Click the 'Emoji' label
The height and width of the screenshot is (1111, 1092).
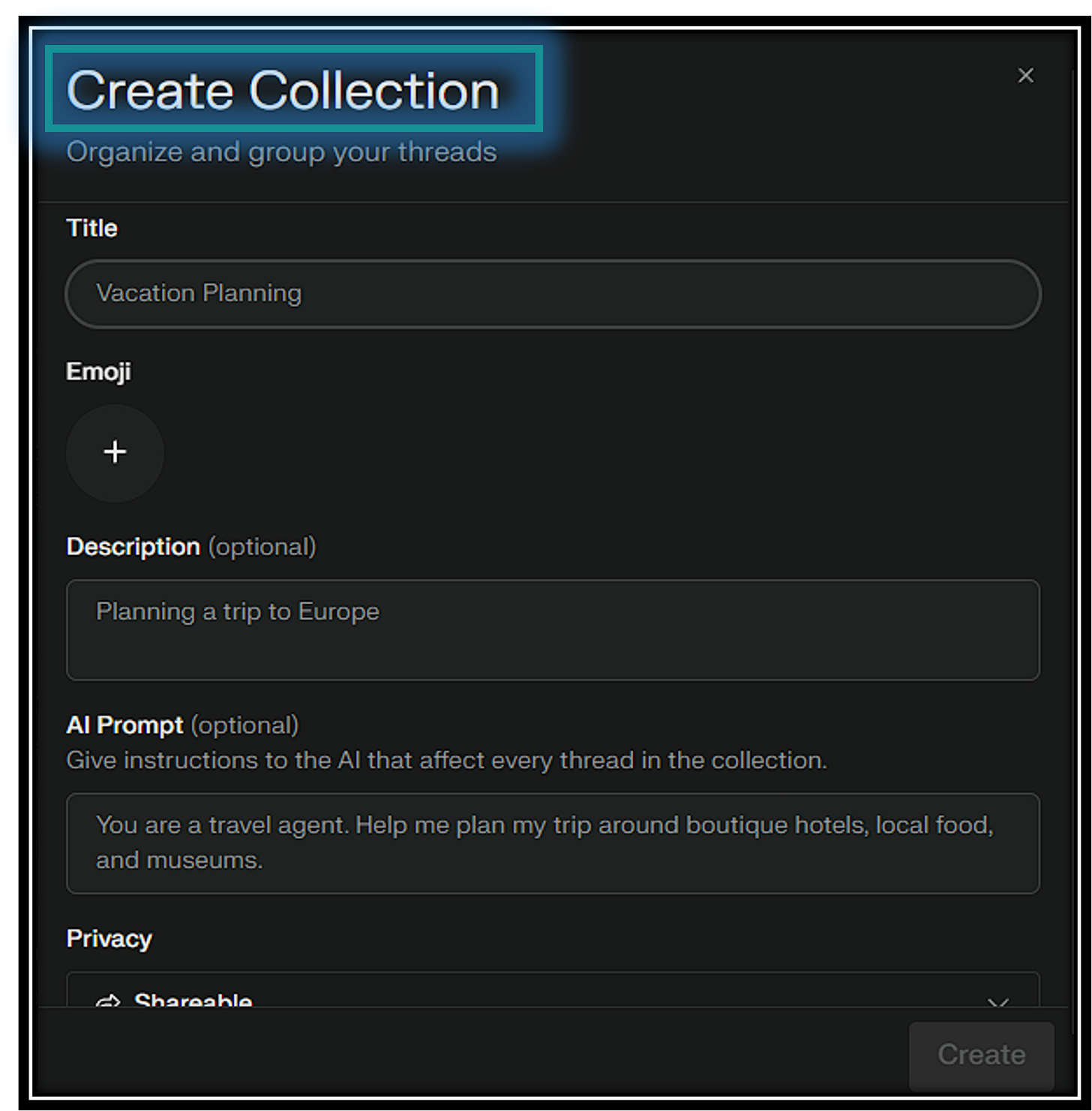(x=98, y=371)
